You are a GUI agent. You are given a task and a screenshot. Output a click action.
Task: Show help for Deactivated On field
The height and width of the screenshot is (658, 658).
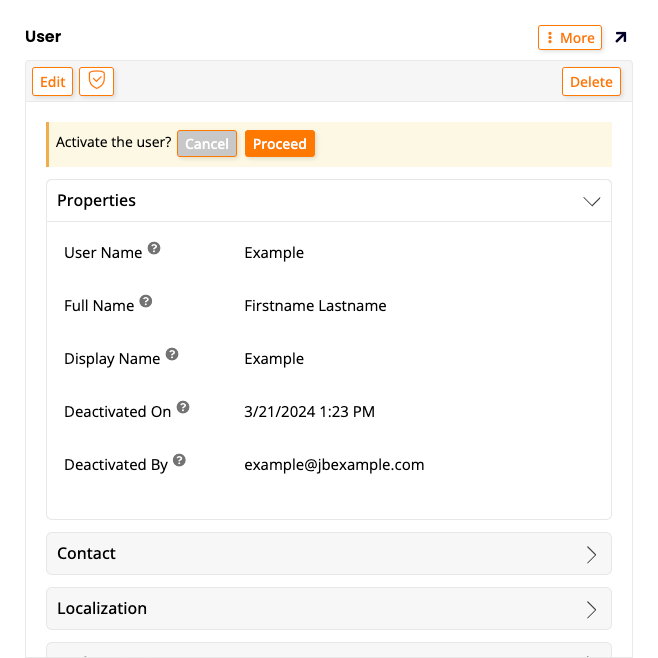tap(183, 407)
